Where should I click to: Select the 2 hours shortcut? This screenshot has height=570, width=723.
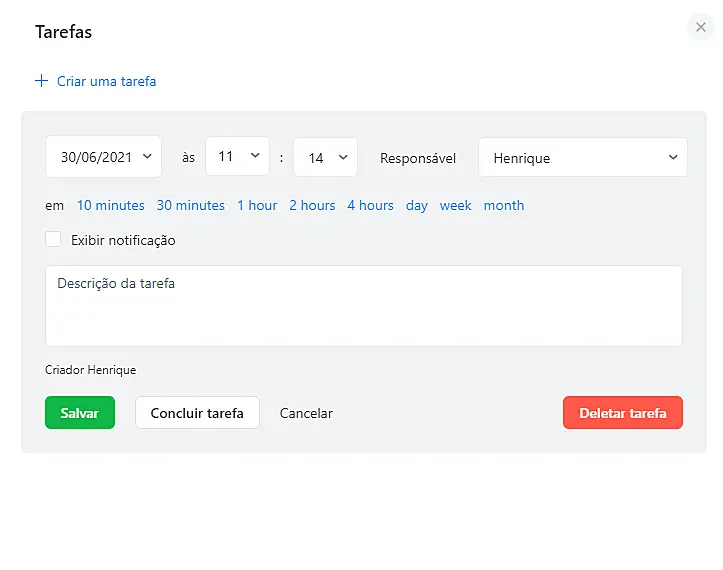click(x=312, y=205)
